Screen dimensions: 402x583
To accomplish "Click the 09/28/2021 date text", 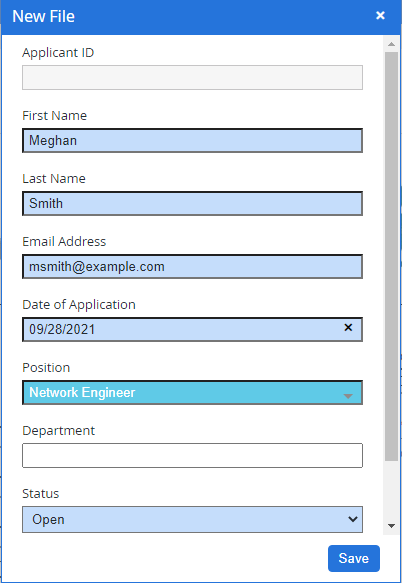I will point(62,329).
